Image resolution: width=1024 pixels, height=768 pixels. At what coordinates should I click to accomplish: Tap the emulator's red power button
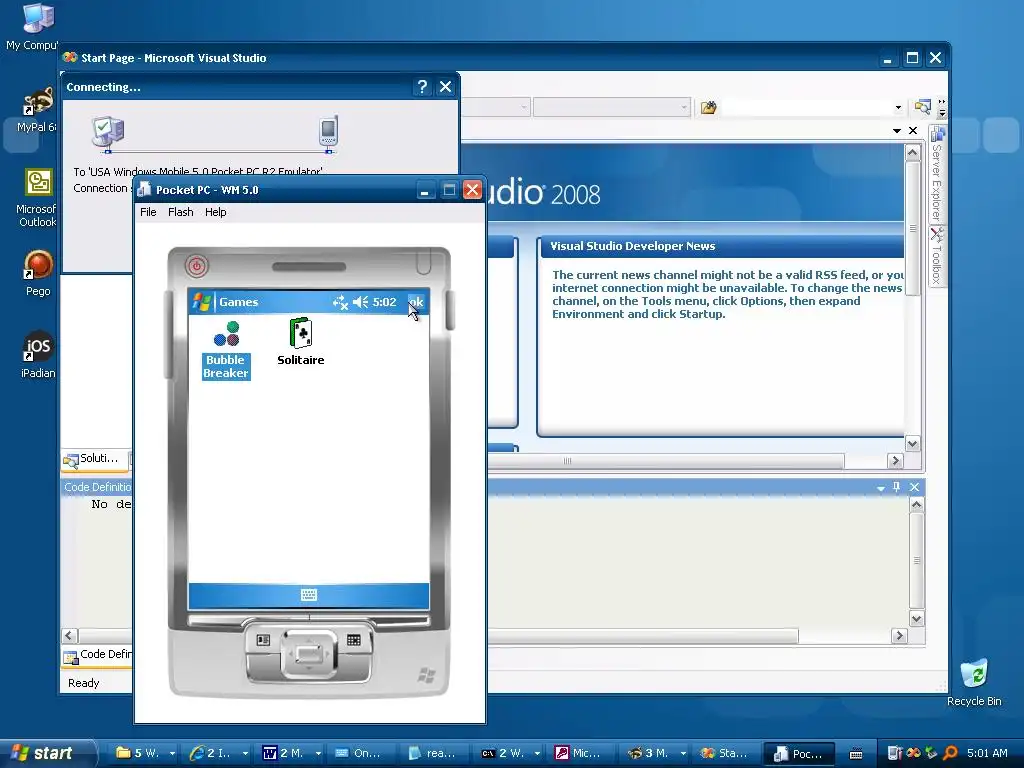click(x=197, y=265)
